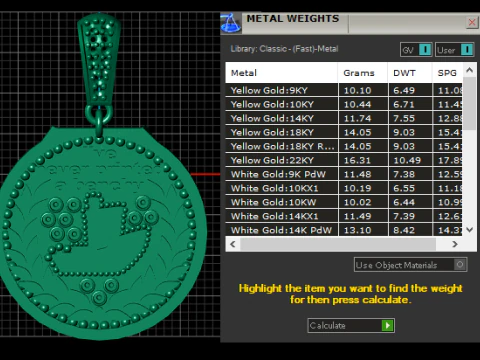Select the Yellow Gold:22KY row
This screenshot has width=480, height=360.
point(344,160)
